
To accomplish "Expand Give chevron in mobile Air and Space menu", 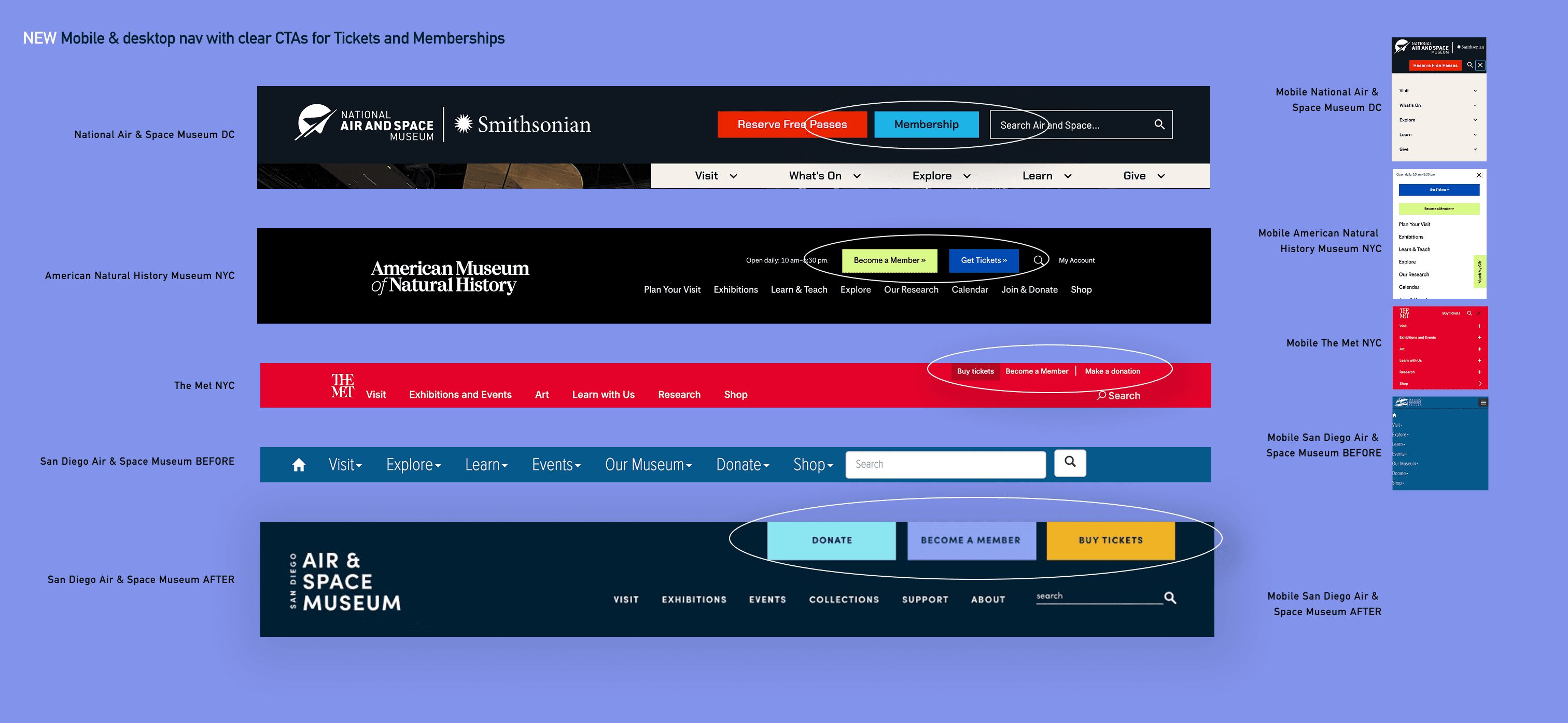I will click(1475, 149).
